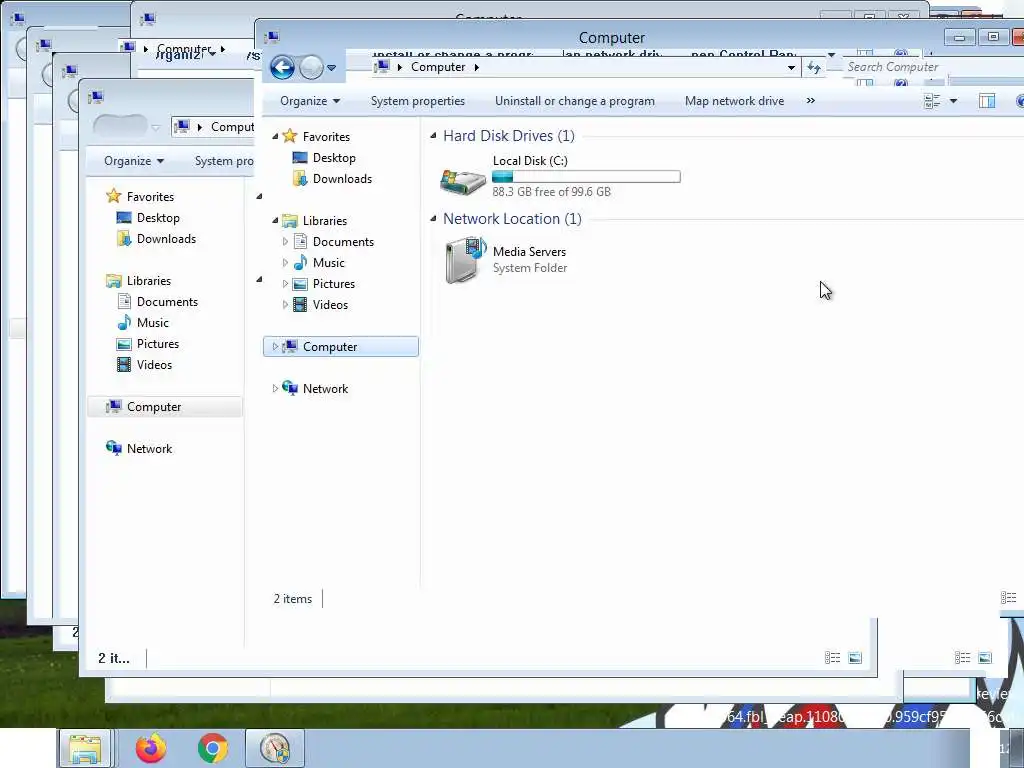
Task: Go back in the front Computer window
Action: point(282,67)
